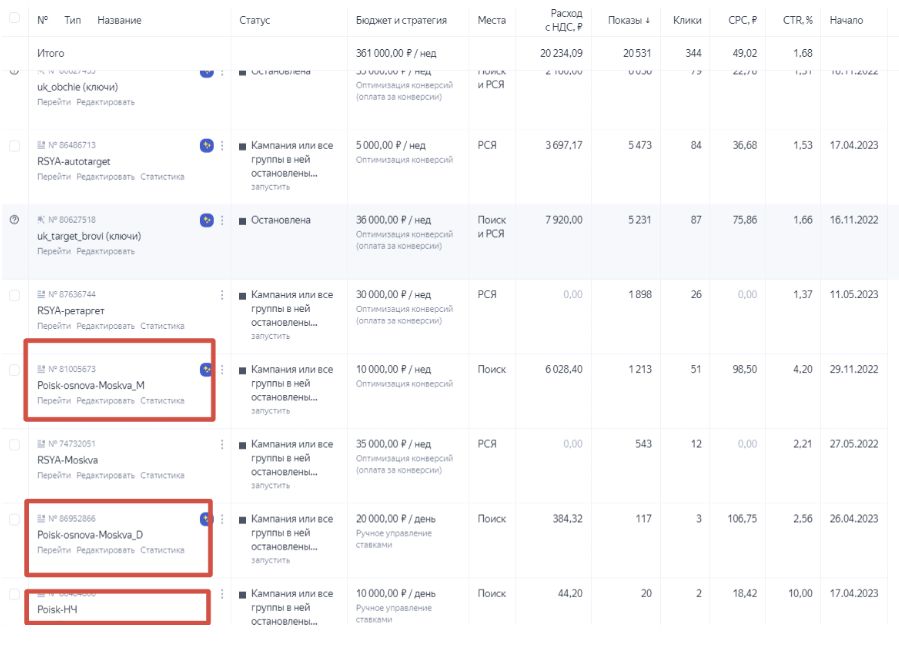
Task: Open three-dot dropdown for RSYA-autotarget row
Action: (222, 145)
